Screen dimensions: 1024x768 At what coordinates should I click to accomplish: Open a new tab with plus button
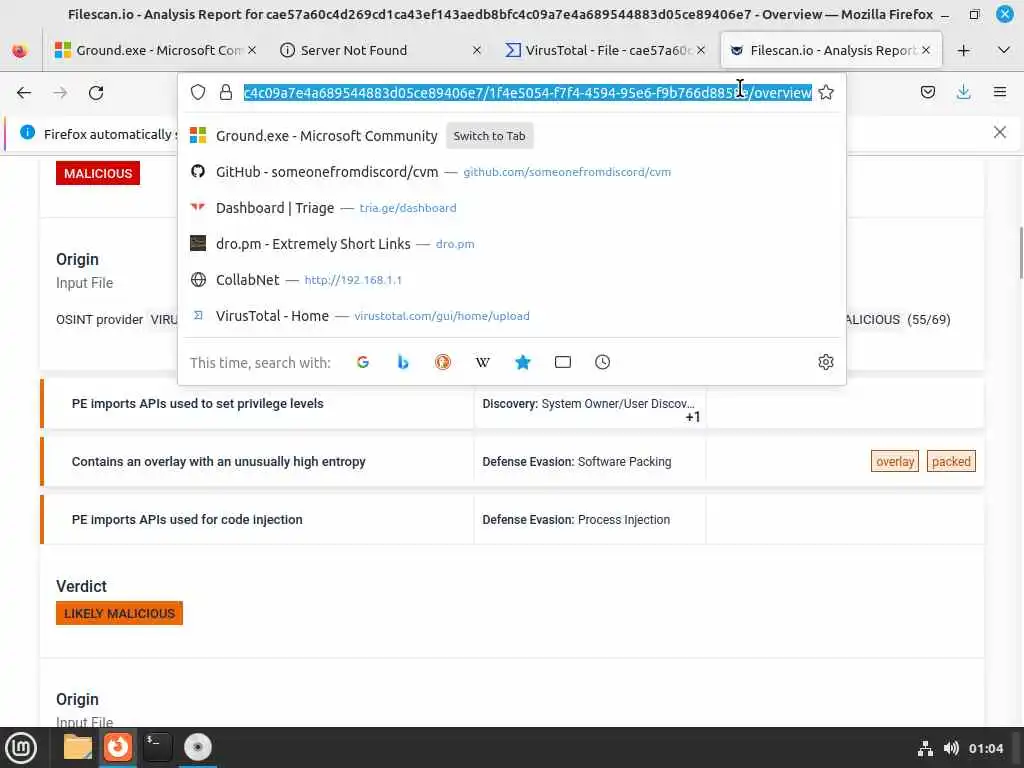(963, 50)
